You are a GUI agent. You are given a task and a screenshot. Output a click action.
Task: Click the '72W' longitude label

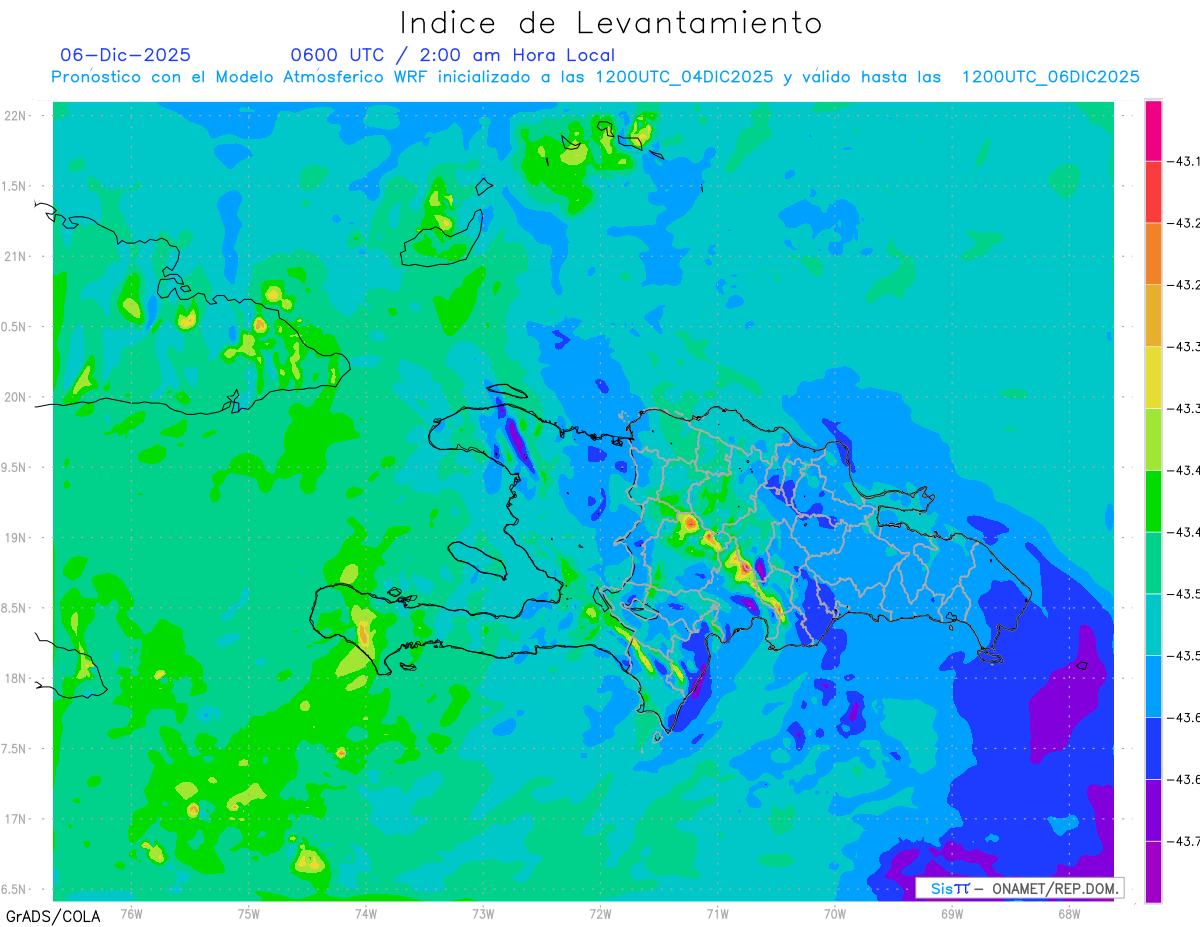pyautogui.click(x=600, y=913)
